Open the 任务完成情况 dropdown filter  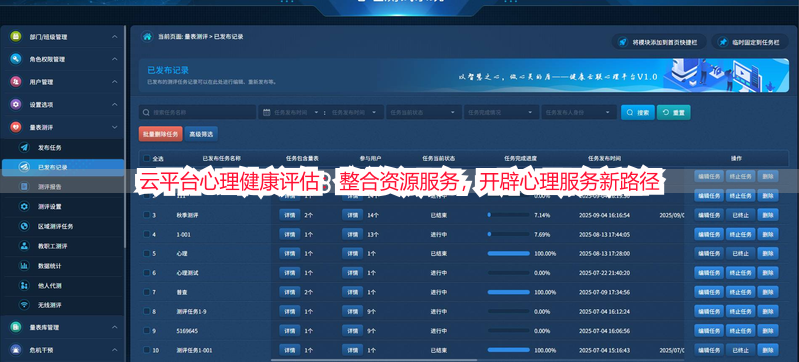pos(501,113)
